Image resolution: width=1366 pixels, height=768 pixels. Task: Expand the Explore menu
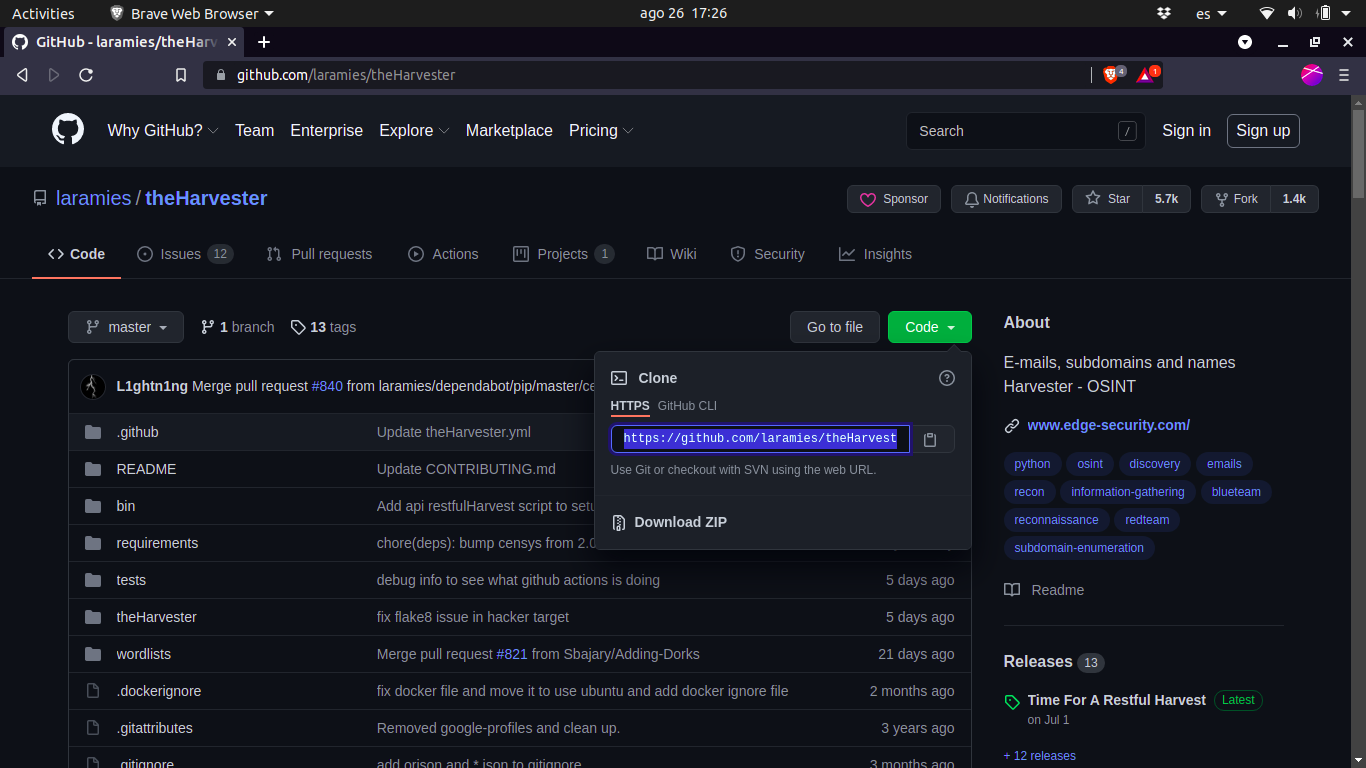[414, 131]
